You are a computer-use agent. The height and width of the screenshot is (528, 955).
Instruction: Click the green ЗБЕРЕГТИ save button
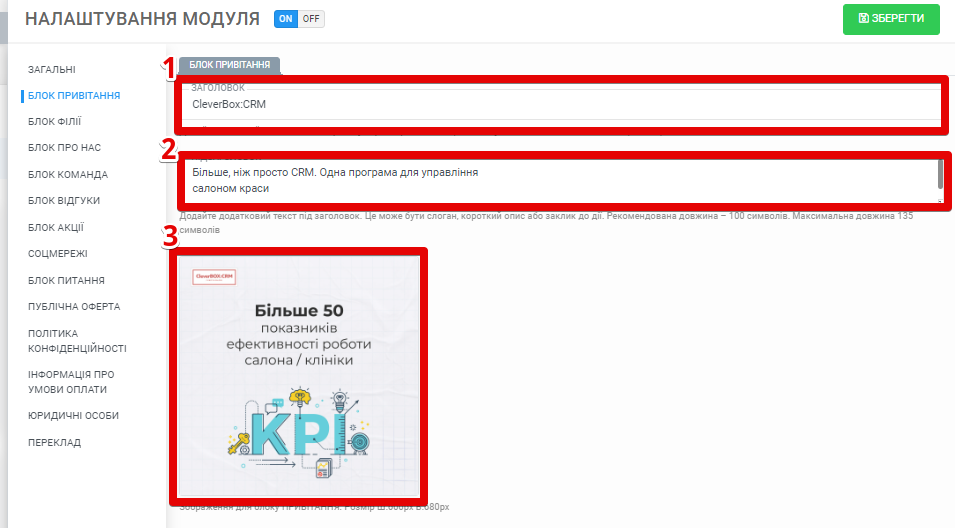tap(891, 19)
